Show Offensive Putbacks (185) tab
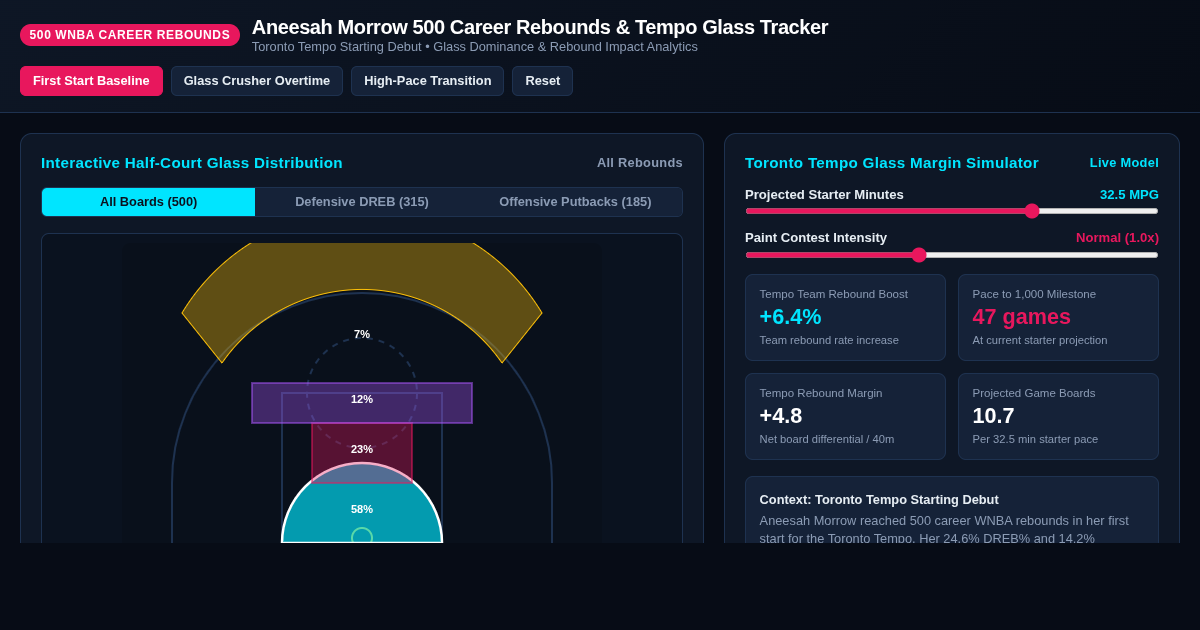 click(x=575, y=202)
